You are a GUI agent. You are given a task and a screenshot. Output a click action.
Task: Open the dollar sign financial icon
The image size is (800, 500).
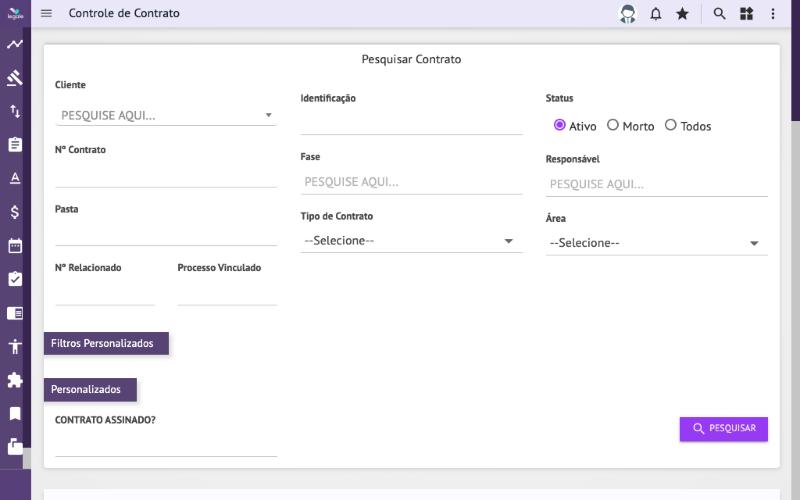click(x=15, y=212)
